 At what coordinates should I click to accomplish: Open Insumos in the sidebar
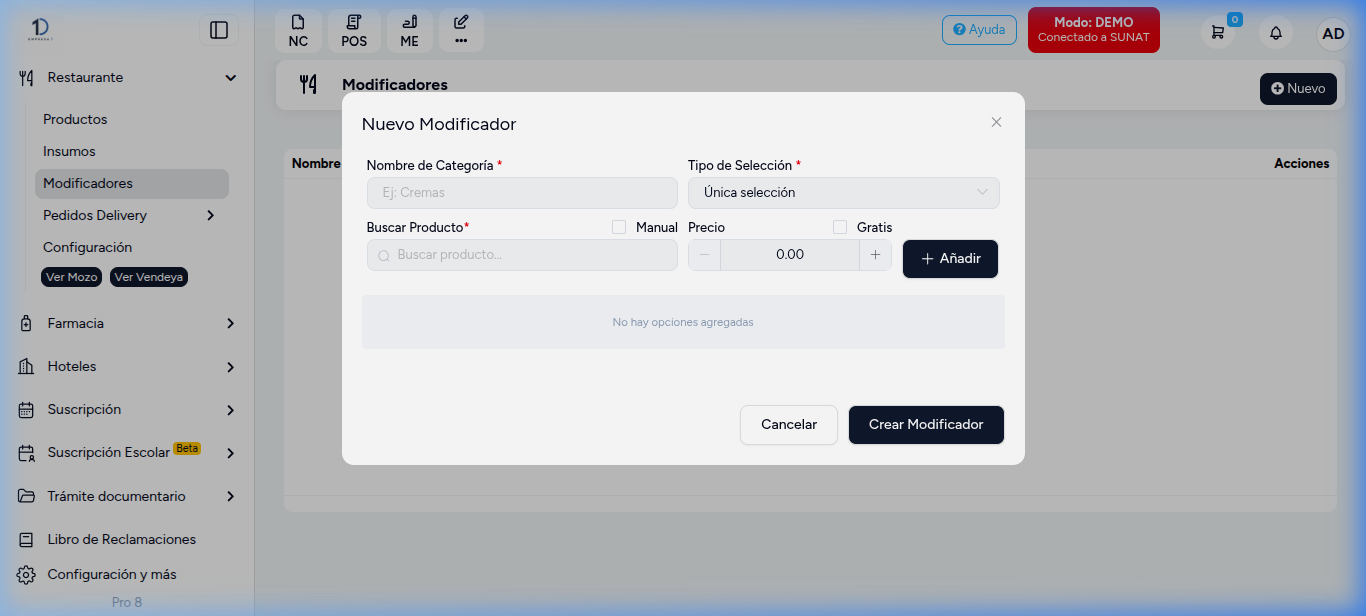pos(69,151)
